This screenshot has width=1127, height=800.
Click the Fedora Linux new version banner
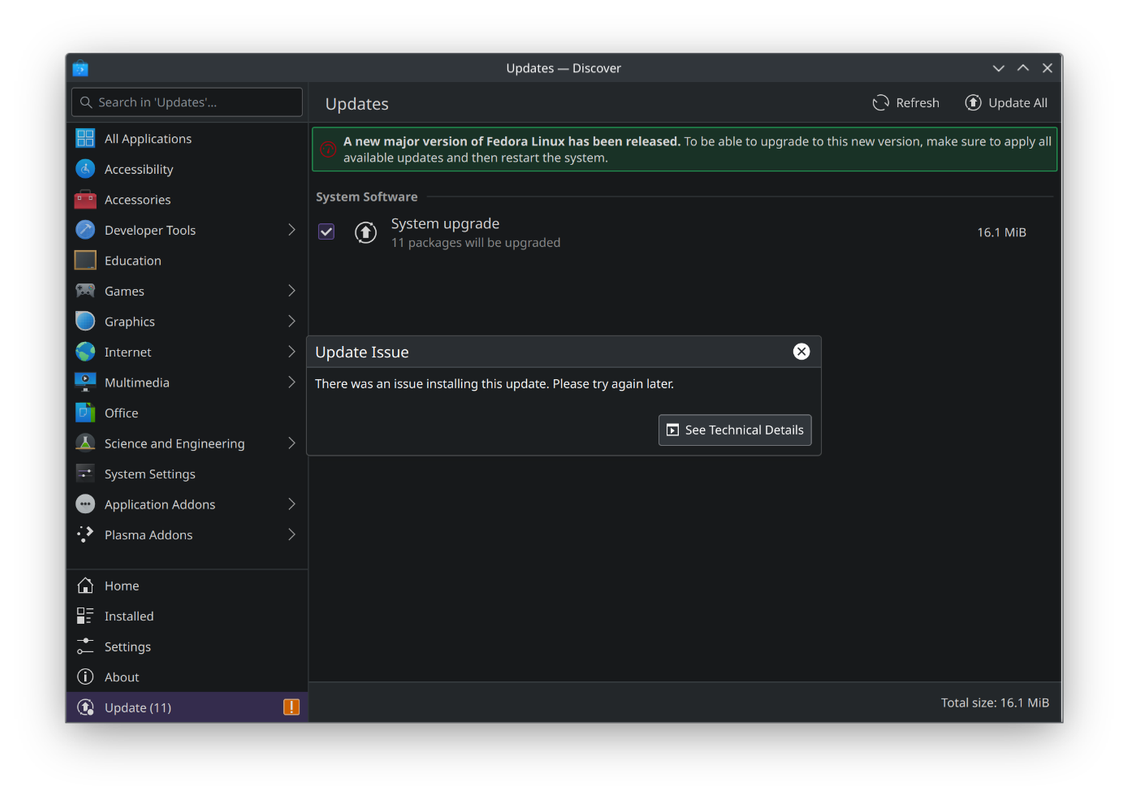684,150
